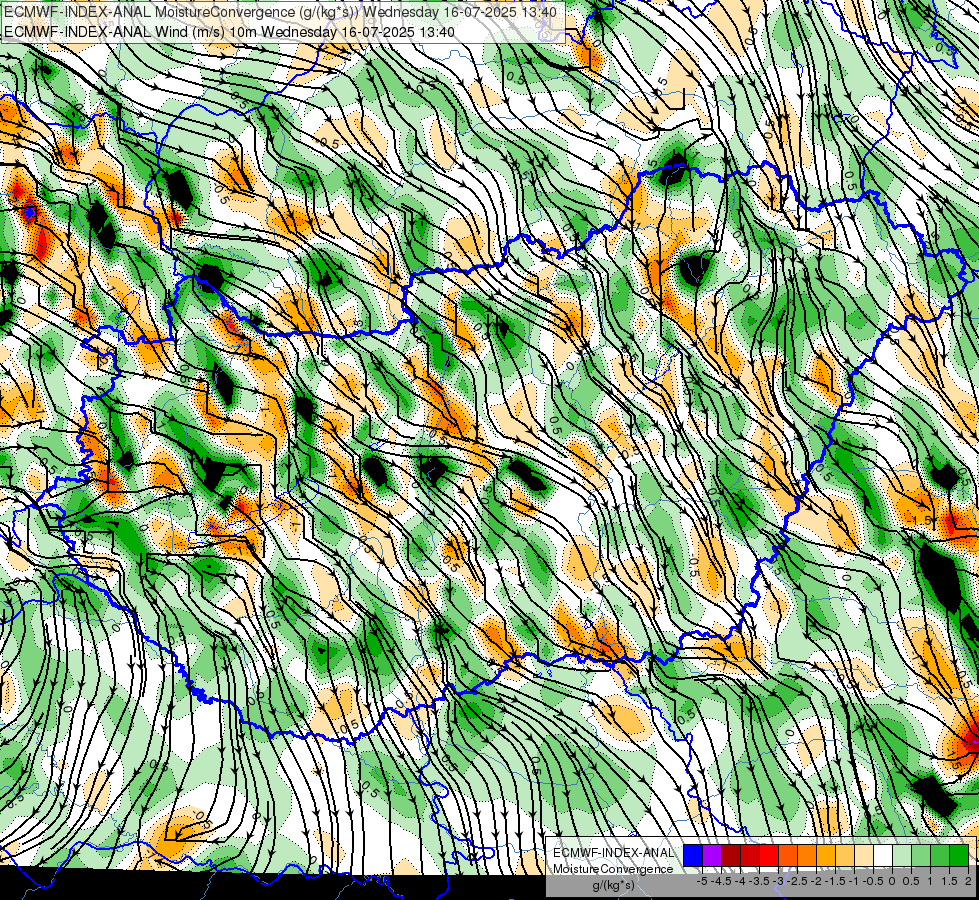
Task: Pick the pale peach swatch between -1 and -0.5
Action: pos(863,856)
